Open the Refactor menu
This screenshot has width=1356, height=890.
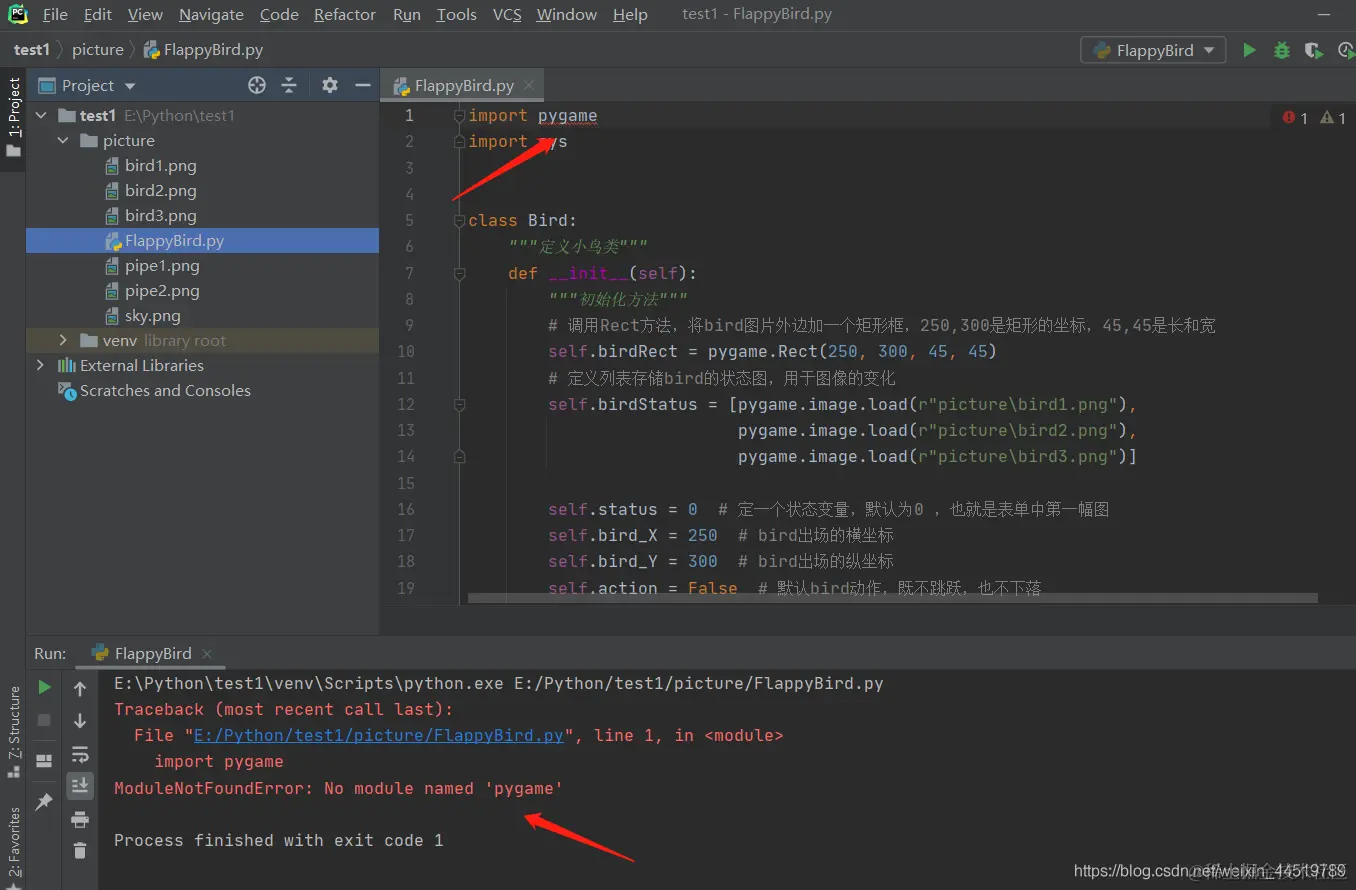click(x=345, y=14)
